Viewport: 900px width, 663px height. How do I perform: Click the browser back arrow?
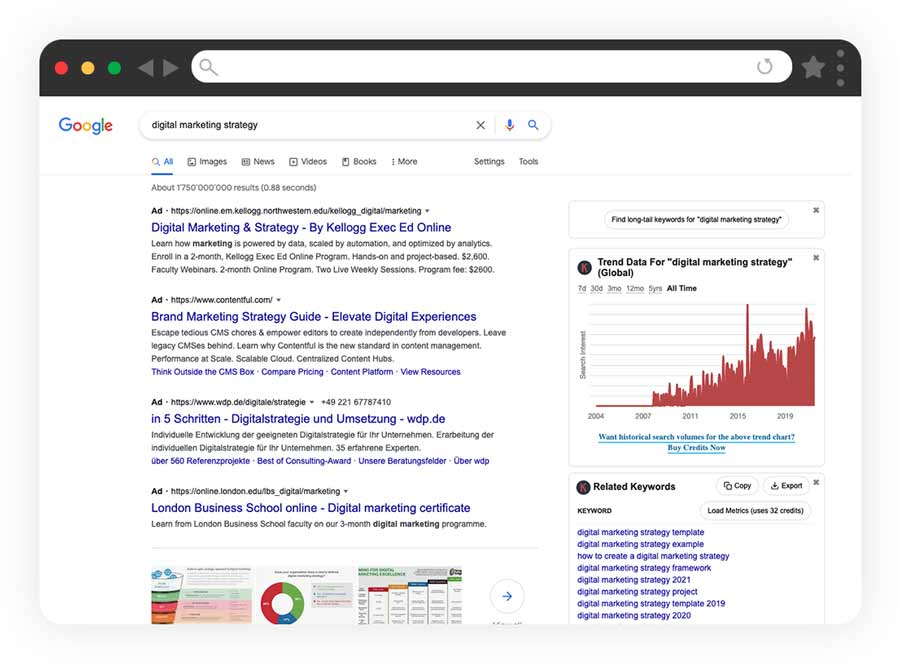tap(146, 68)
